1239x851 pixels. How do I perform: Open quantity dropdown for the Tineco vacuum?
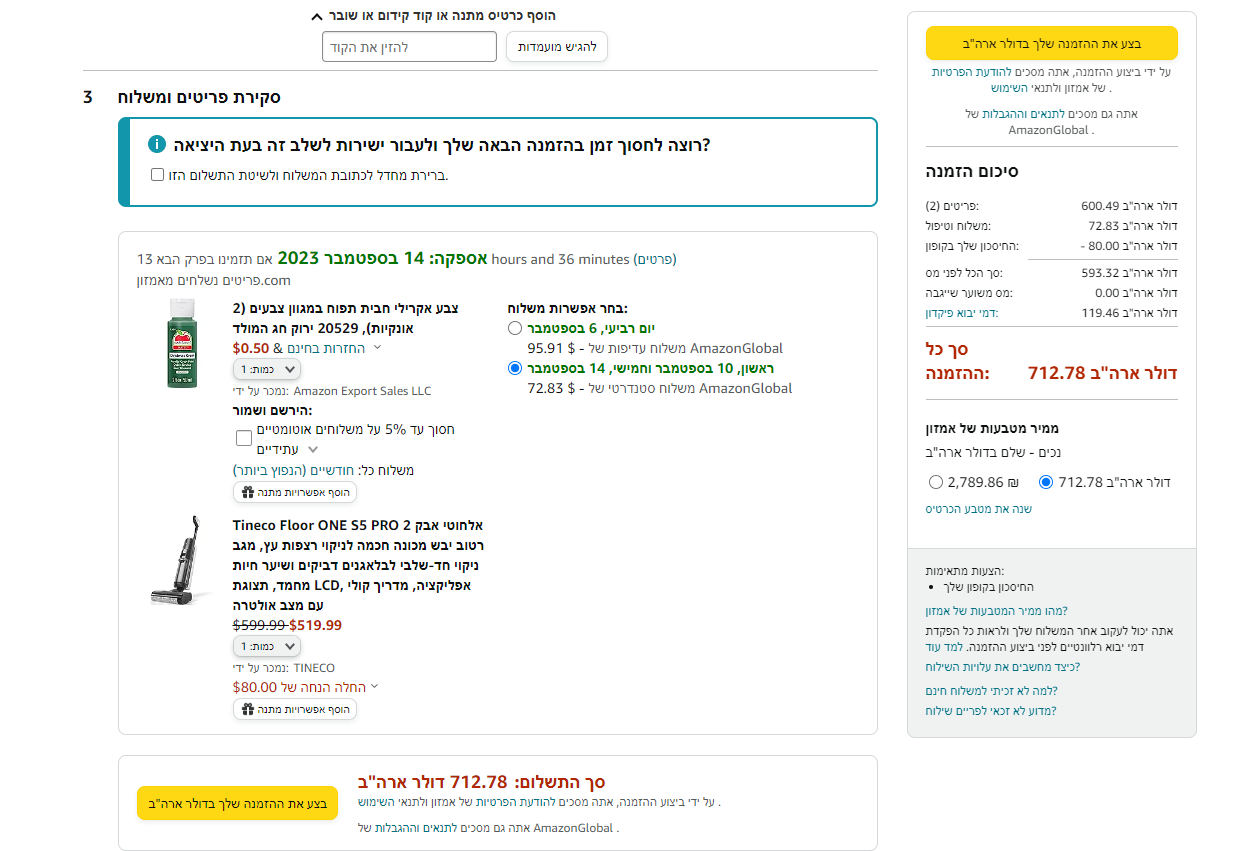[x=266, y=647]
